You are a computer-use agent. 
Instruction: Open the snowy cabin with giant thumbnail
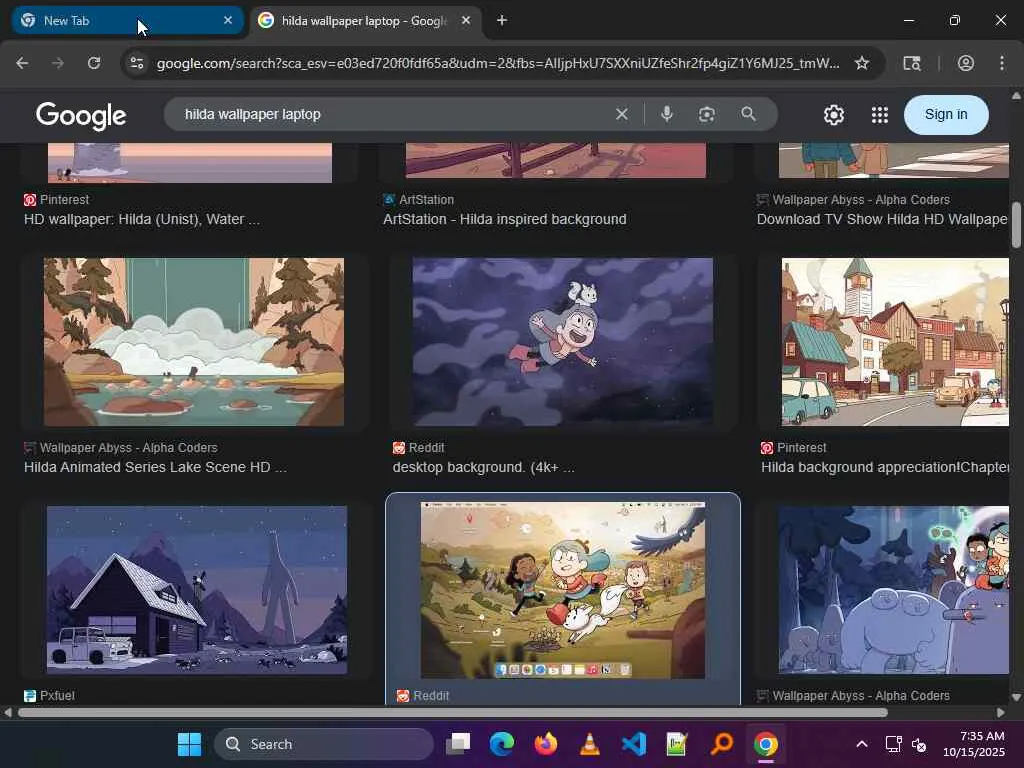197,590
